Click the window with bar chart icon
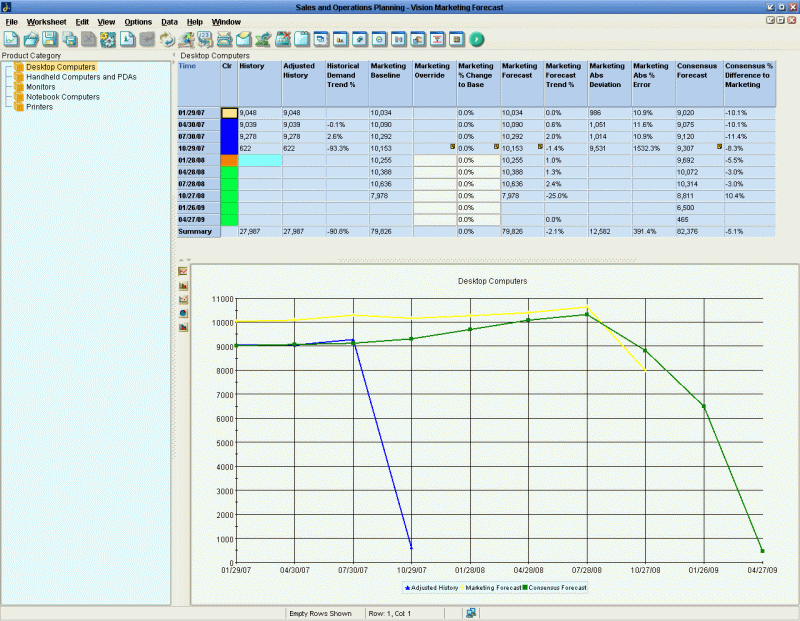This screenshot has height=621, width=800. pos(341,39)
